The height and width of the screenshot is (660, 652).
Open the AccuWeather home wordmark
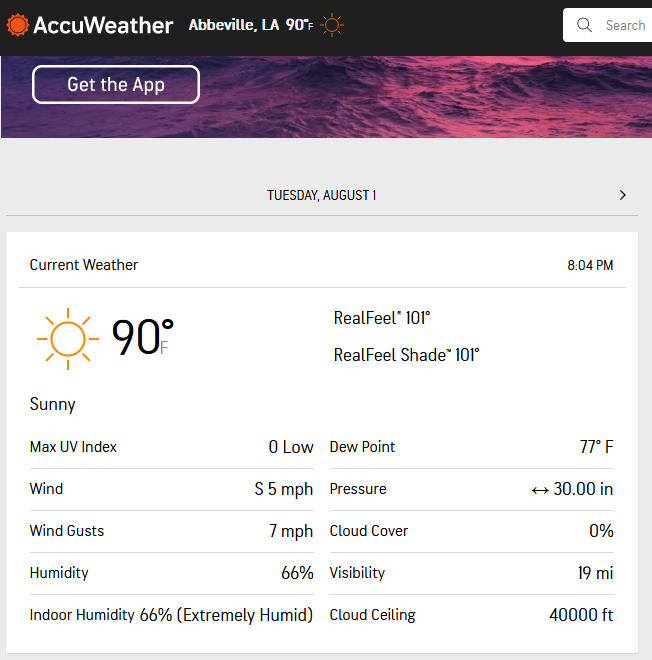103,25
